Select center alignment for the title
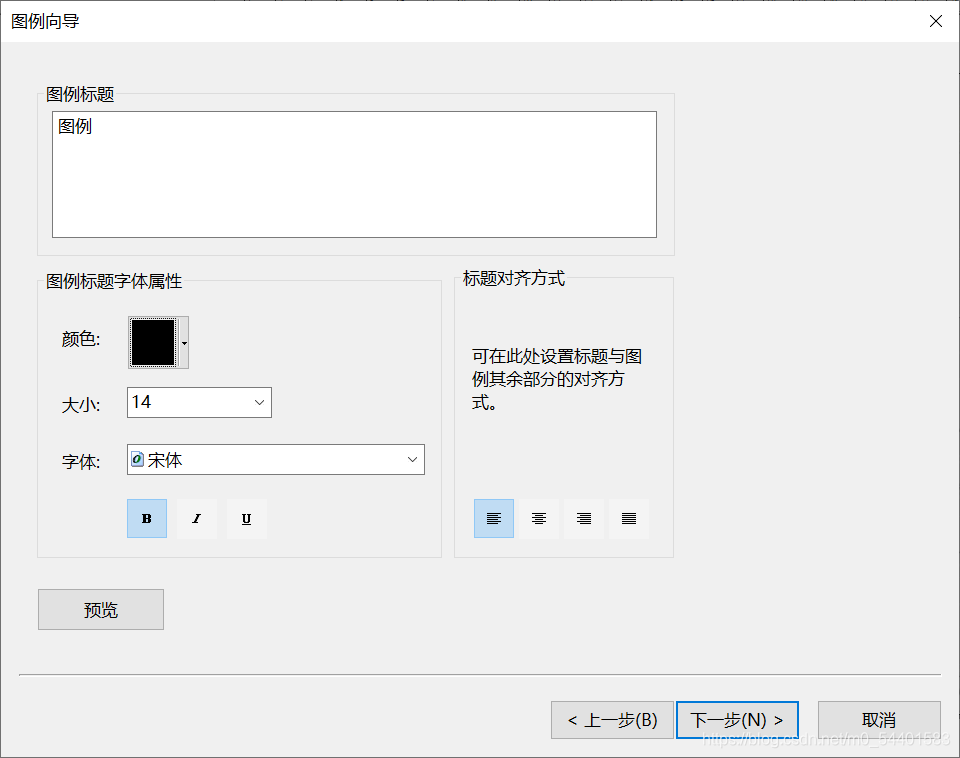960x758 pixels. [x=539, y=519]
